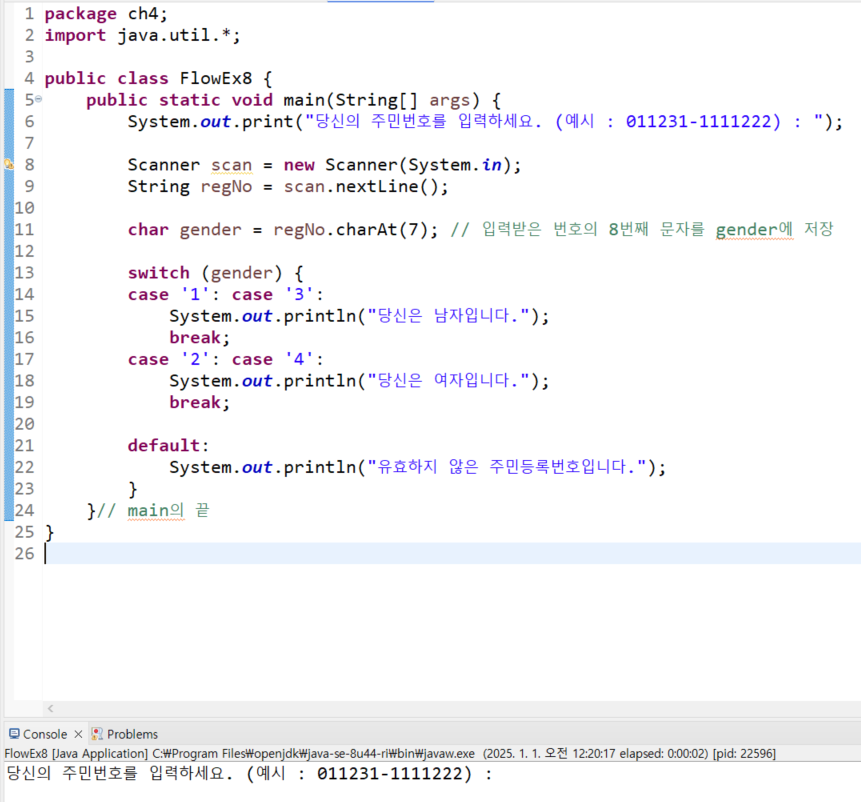This screenshot has height=802, width=861.
Task: Click the underlined 'gender에' word in line 11 comment
Action: (754, 229)
